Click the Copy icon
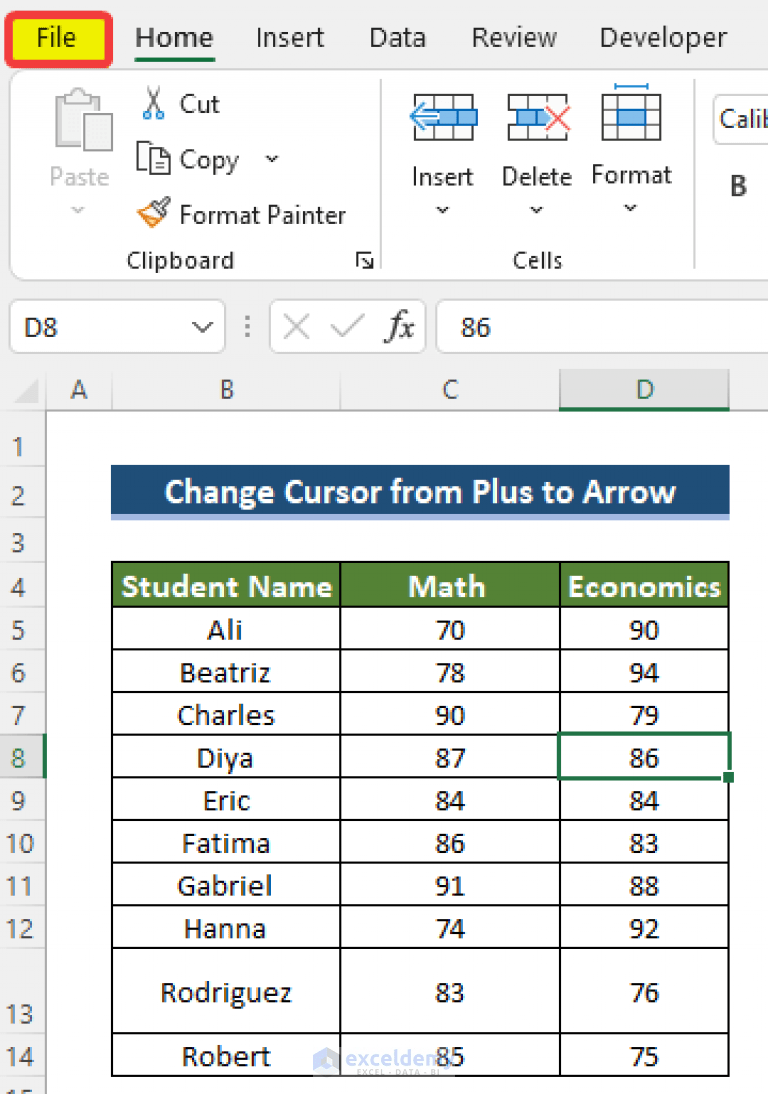Viewport: 768px width, 1094px height. 153,159
